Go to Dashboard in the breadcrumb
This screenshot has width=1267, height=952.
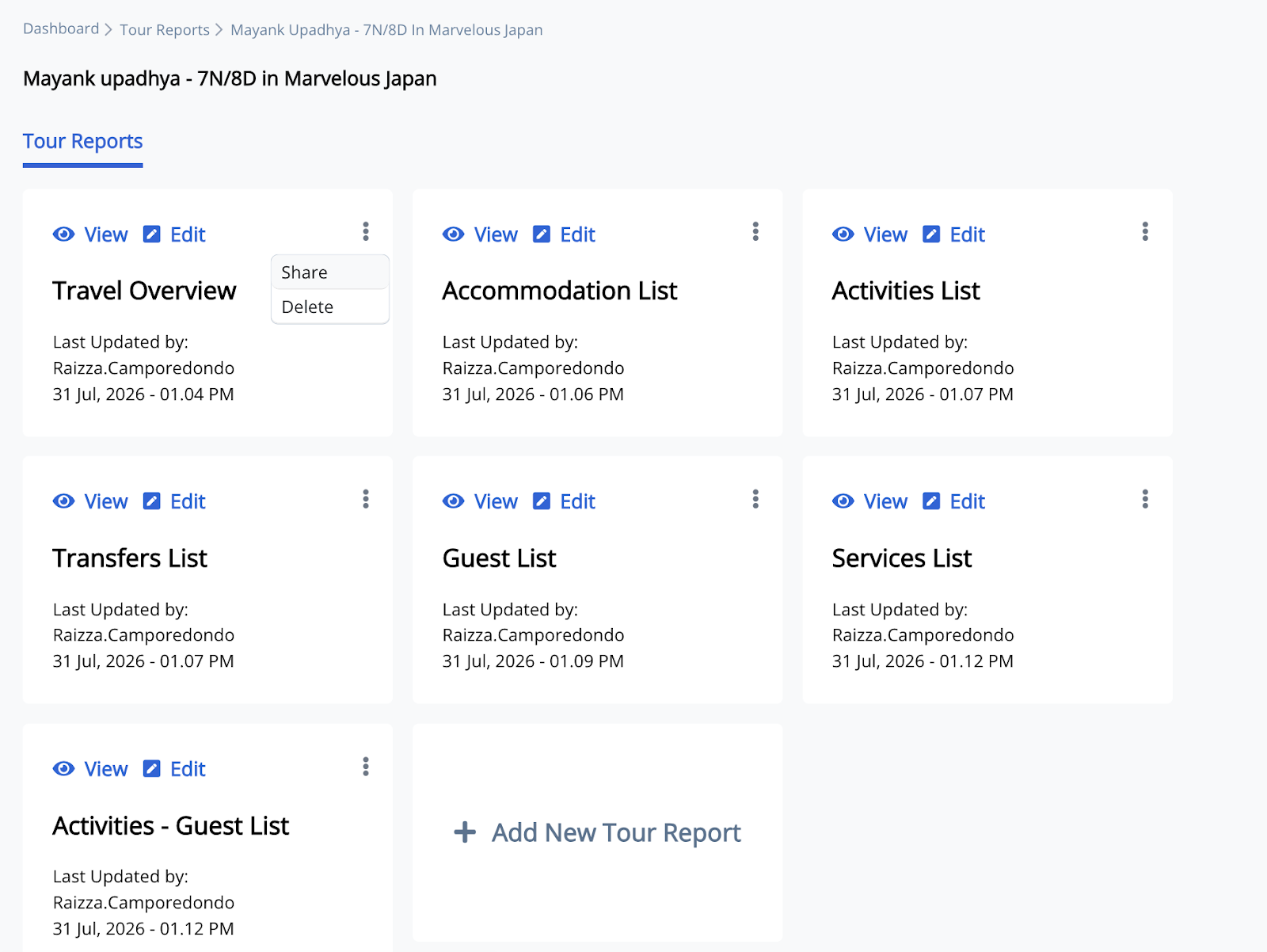61,29
